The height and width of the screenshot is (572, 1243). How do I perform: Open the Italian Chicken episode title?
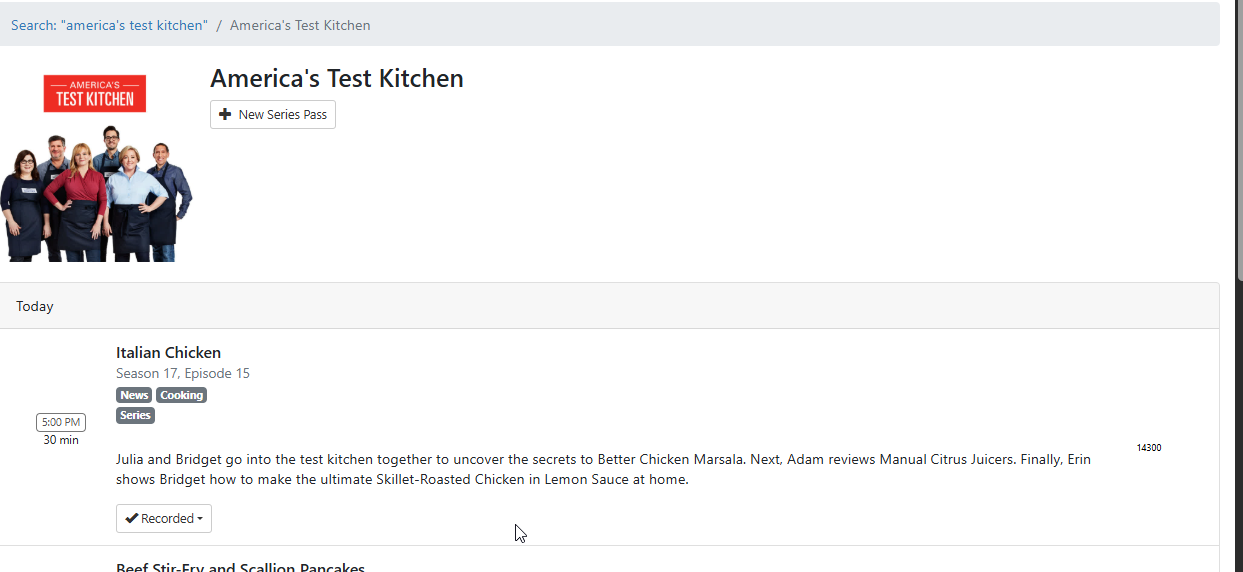(168, 352)
